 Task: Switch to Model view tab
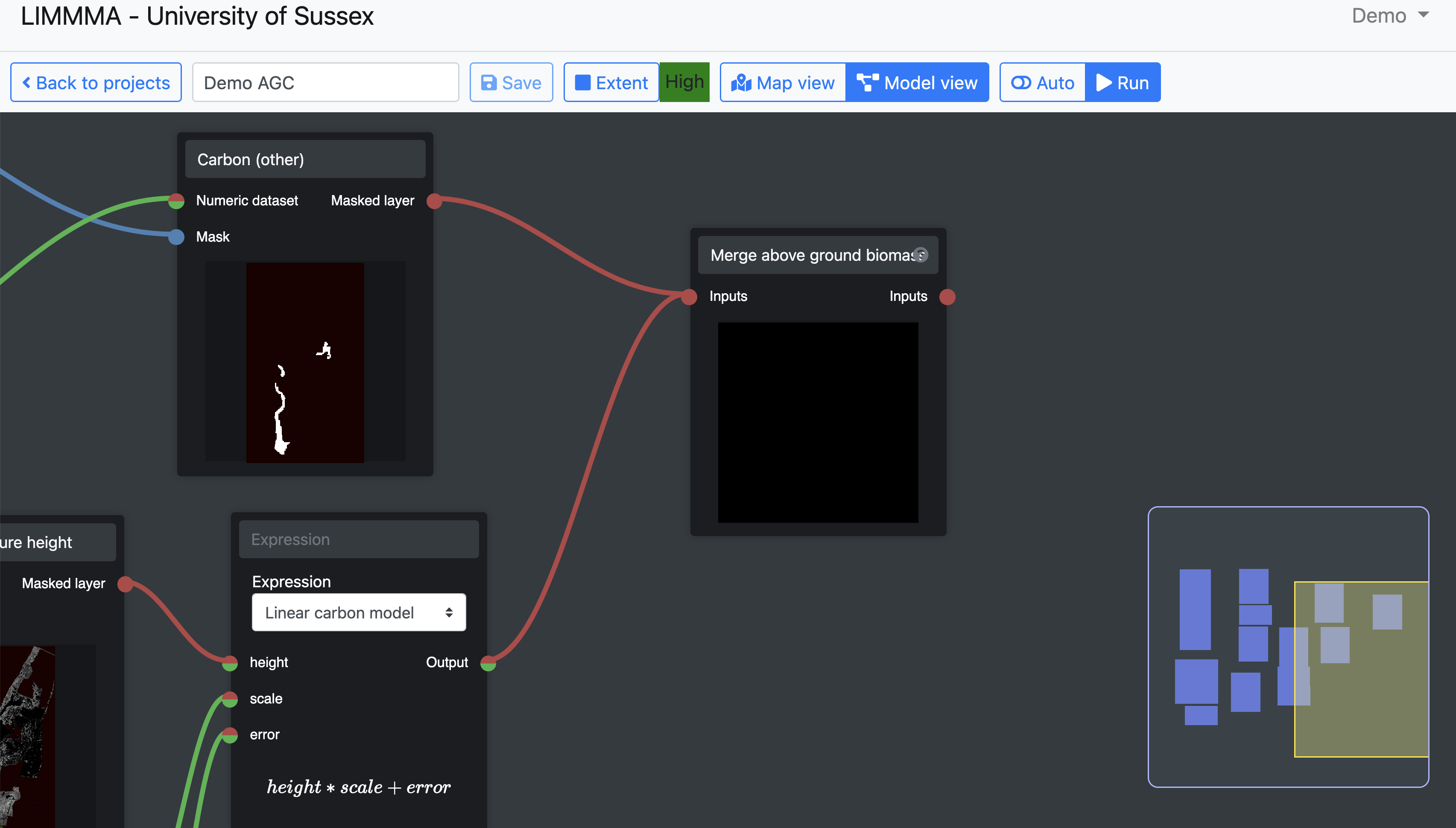[x=917, y=82]
